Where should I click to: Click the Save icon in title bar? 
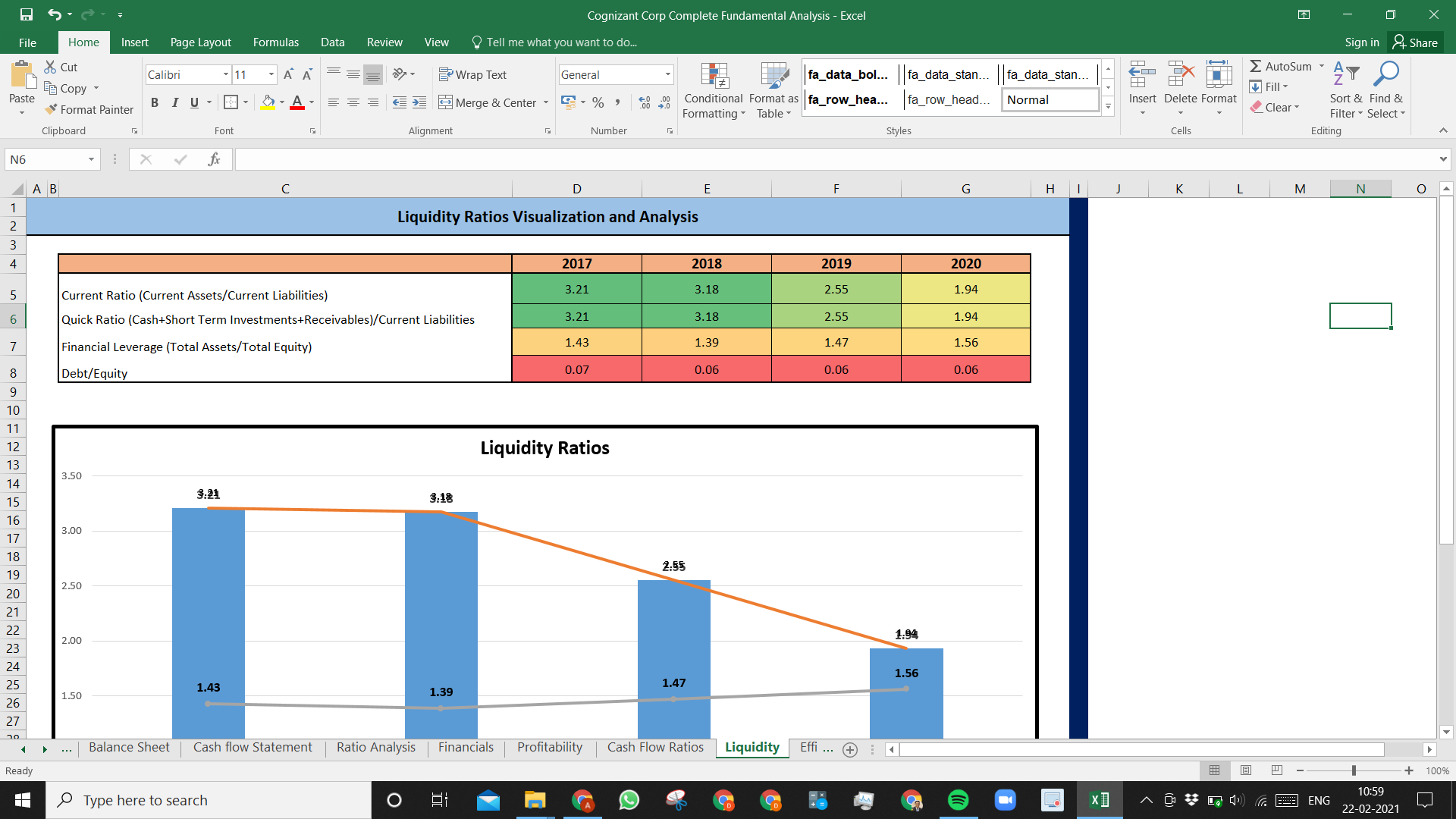27,14
